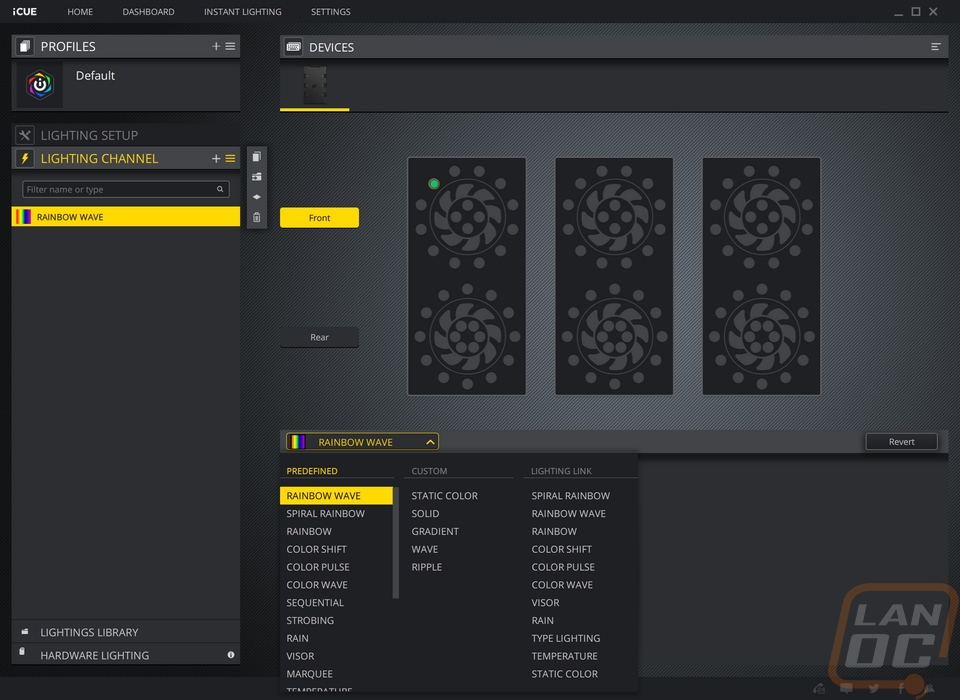960x700 pixels.
Task: Select SPIRAL RAINBOW in the Predefined column
Action: (x=326, y=514)
